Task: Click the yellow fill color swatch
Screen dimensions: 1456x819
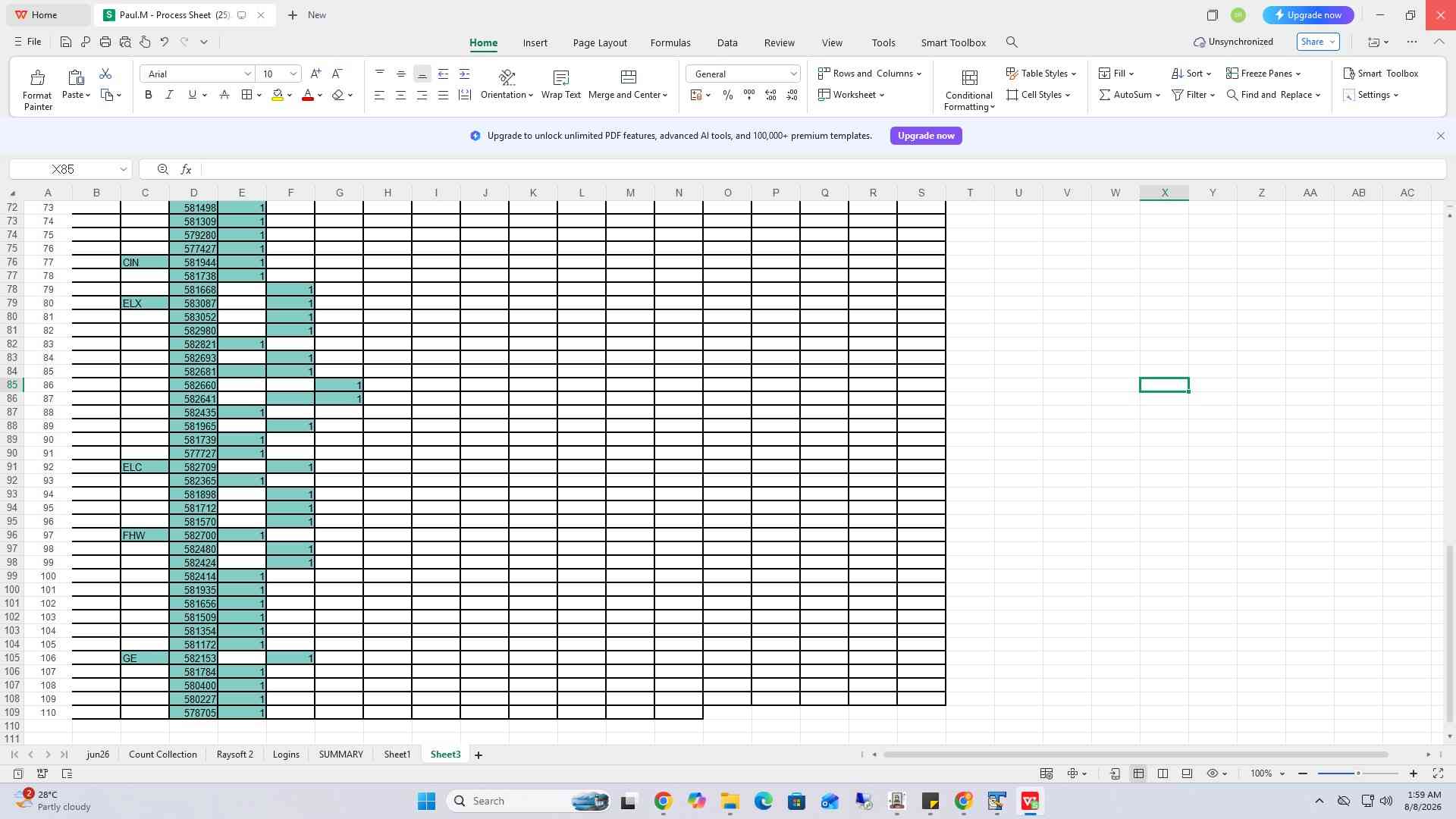Action: (x=278, y=95)
